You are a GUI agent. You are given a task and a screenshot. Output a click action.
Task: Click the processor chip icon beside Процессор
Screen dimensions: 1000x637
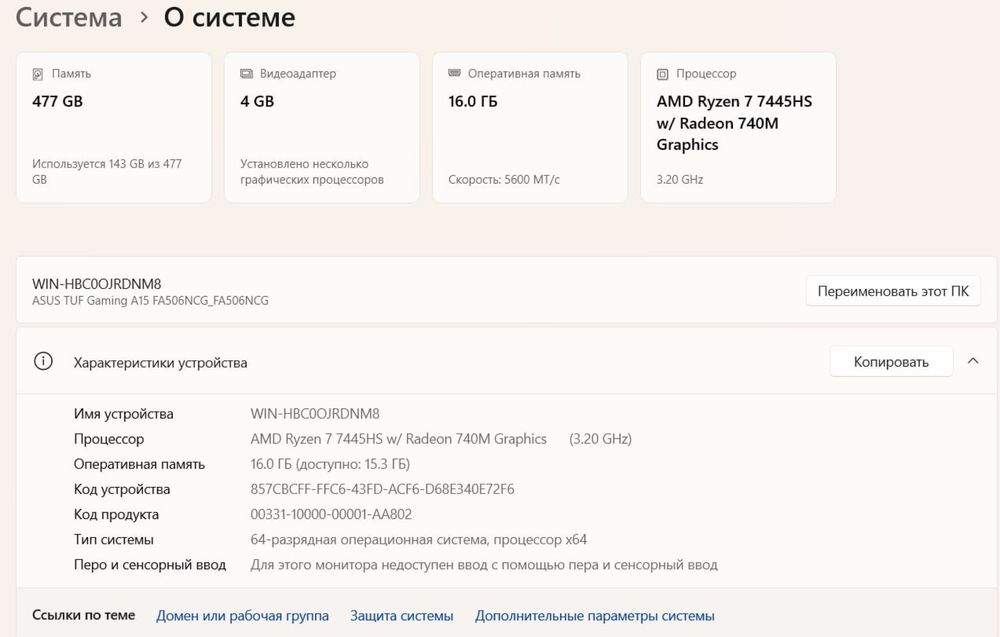[663, 74]
